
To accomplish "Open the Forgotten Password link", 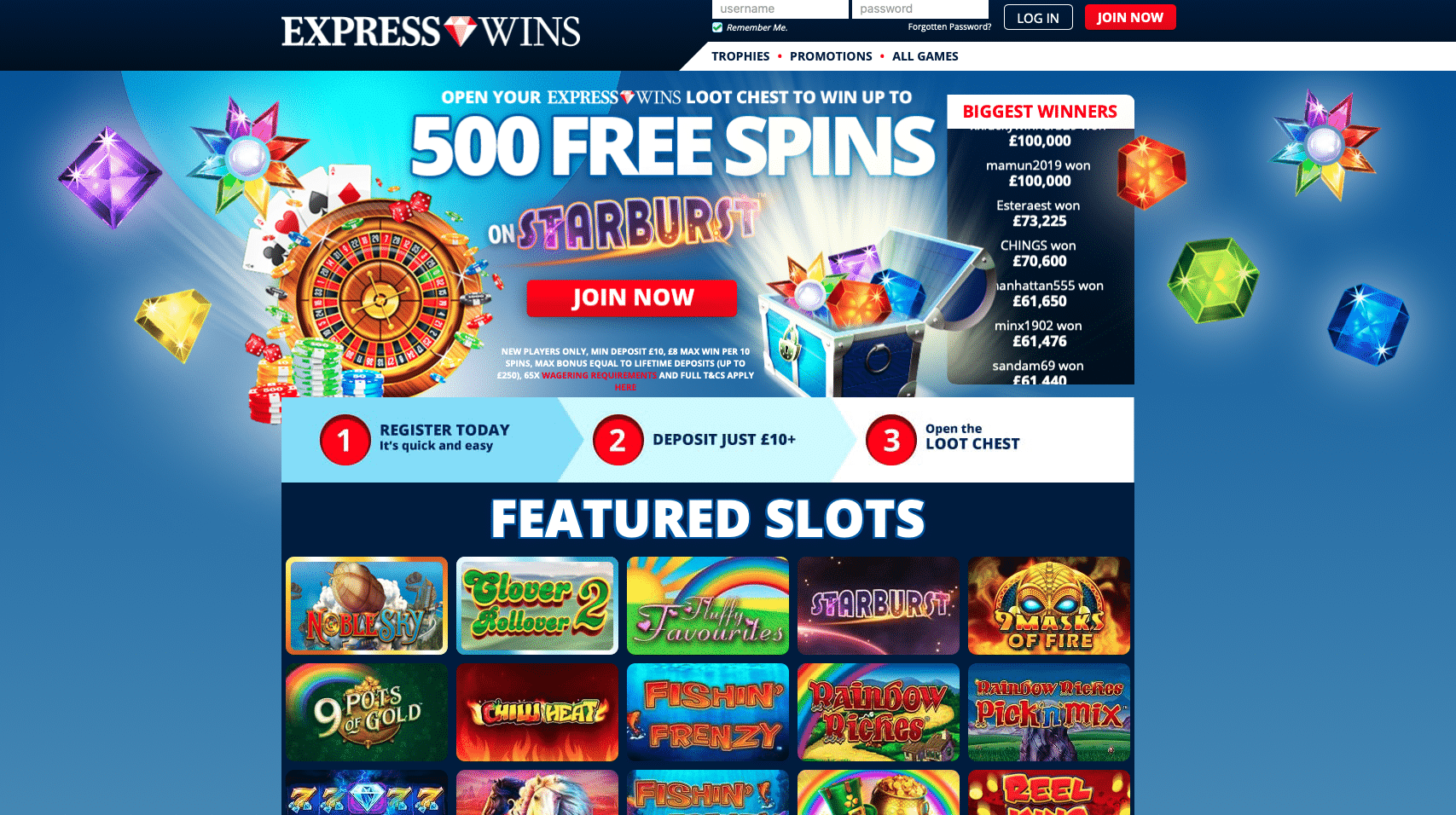I will point(949,27).
